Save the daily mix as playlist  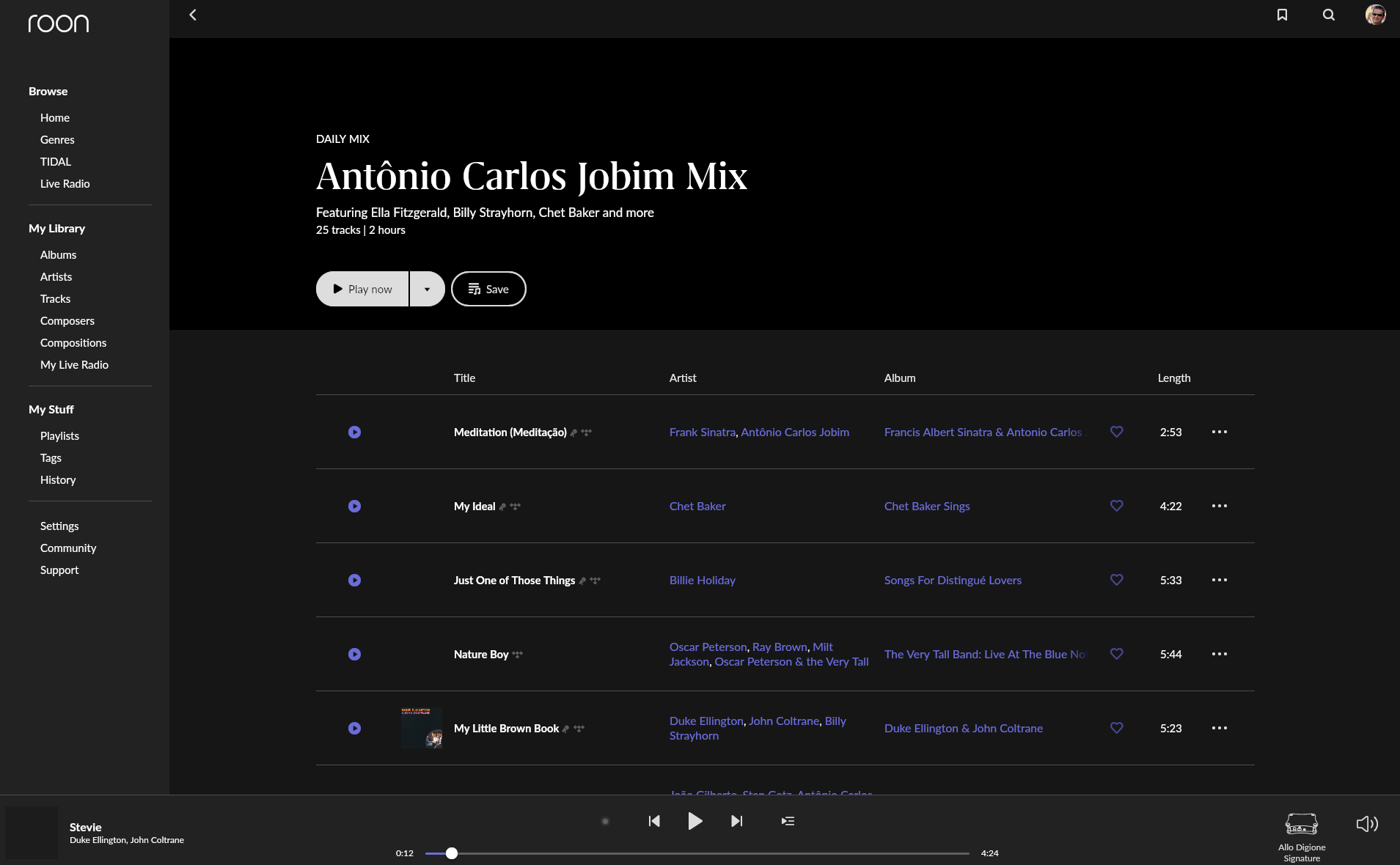(x=488, y=289)
